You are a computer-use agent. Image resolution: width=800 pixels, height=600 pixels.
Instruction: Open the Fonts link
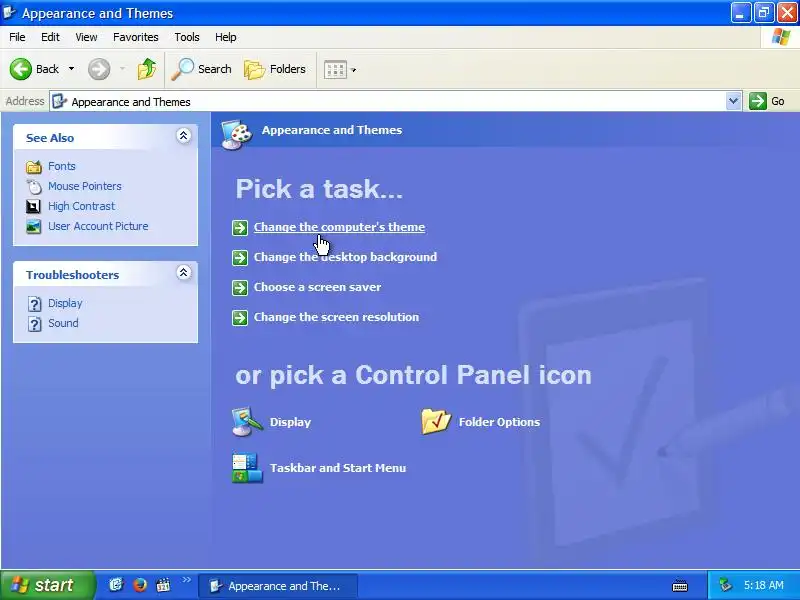click(x=62, y=166)
